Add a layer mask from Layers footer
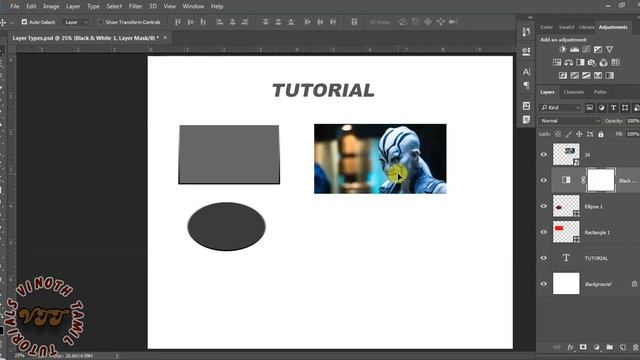 [583, 347]
